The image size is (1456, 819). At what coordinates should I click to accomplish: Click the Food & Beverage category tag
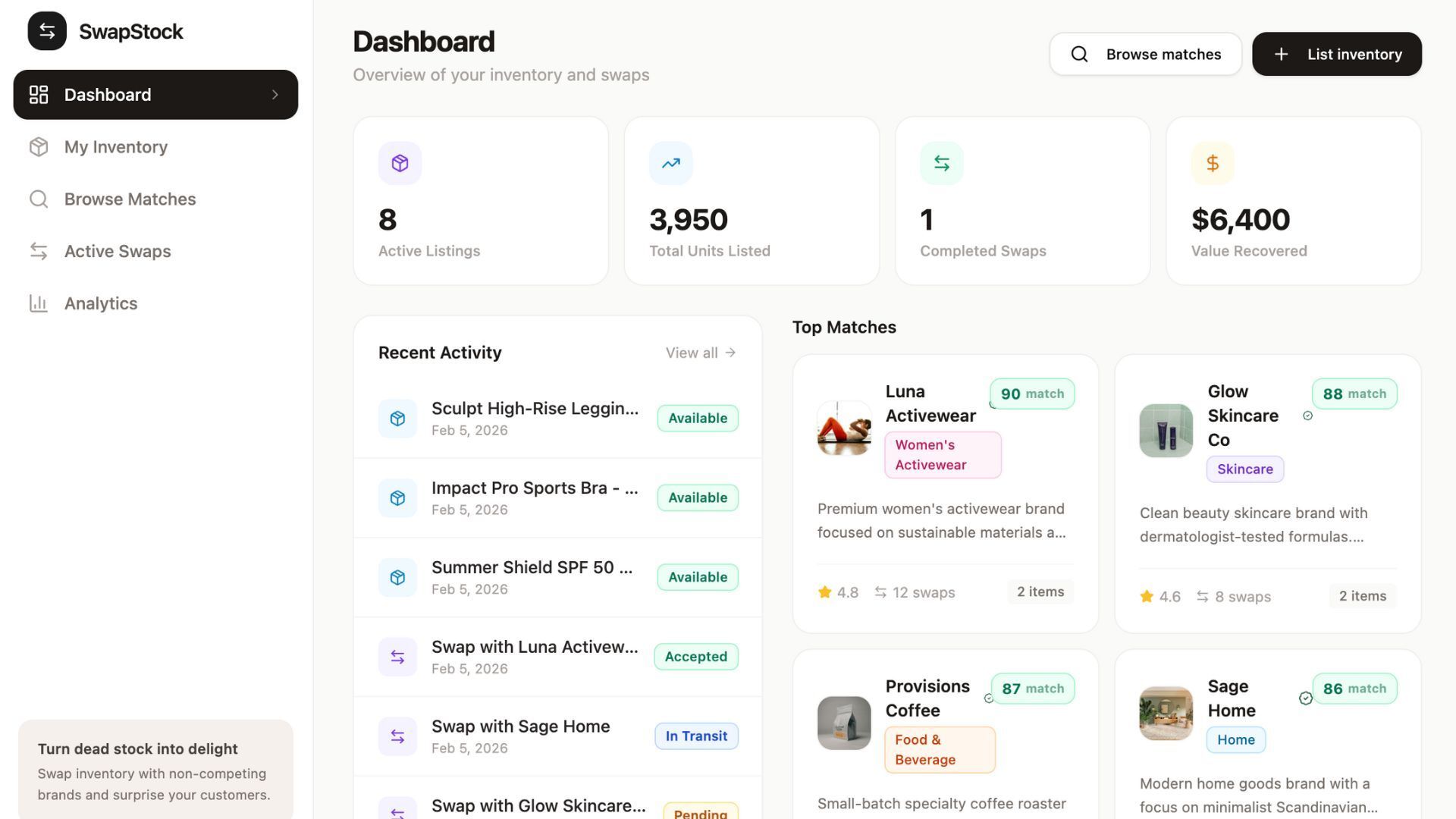pos(939,750)
